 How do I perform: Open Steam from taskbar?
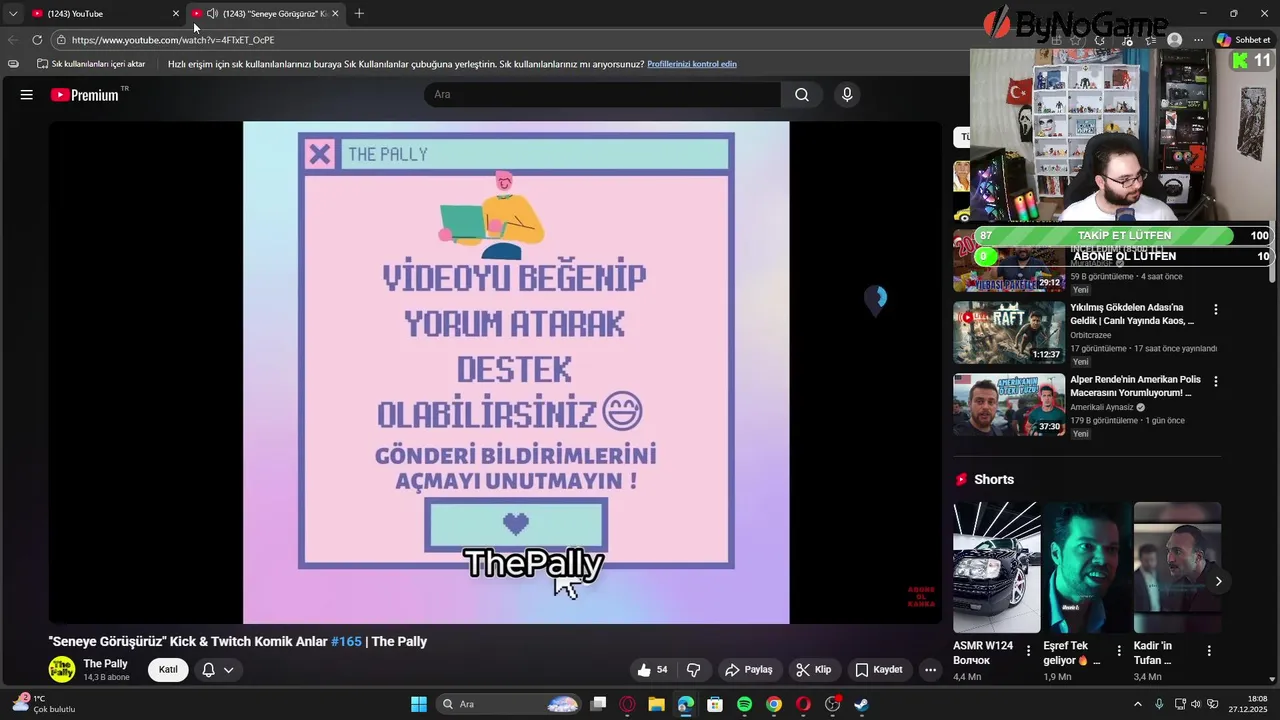pyautogui.click(x=861, y=704)
